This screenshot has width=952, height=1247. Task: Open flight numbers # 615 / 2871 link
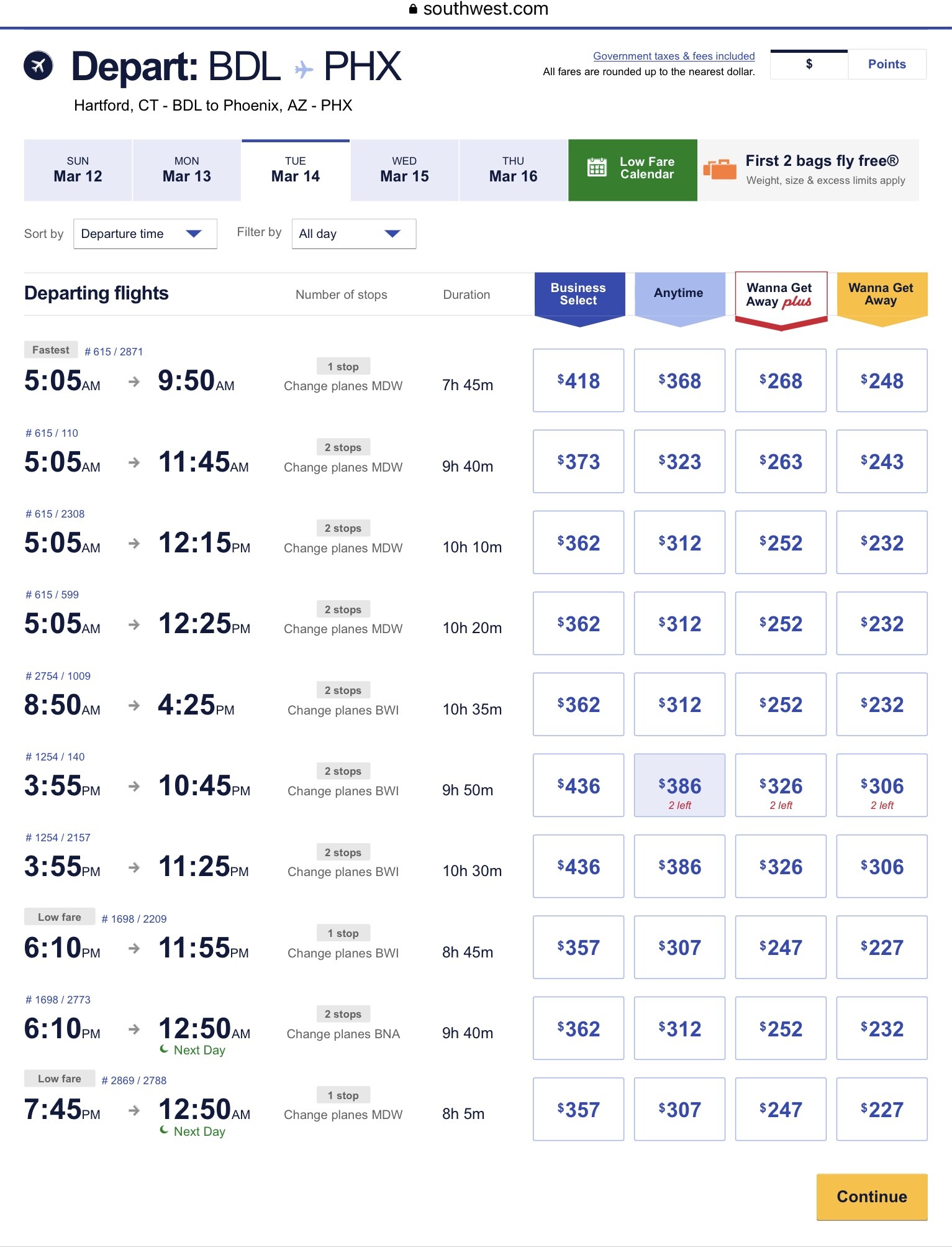point(114,352)
